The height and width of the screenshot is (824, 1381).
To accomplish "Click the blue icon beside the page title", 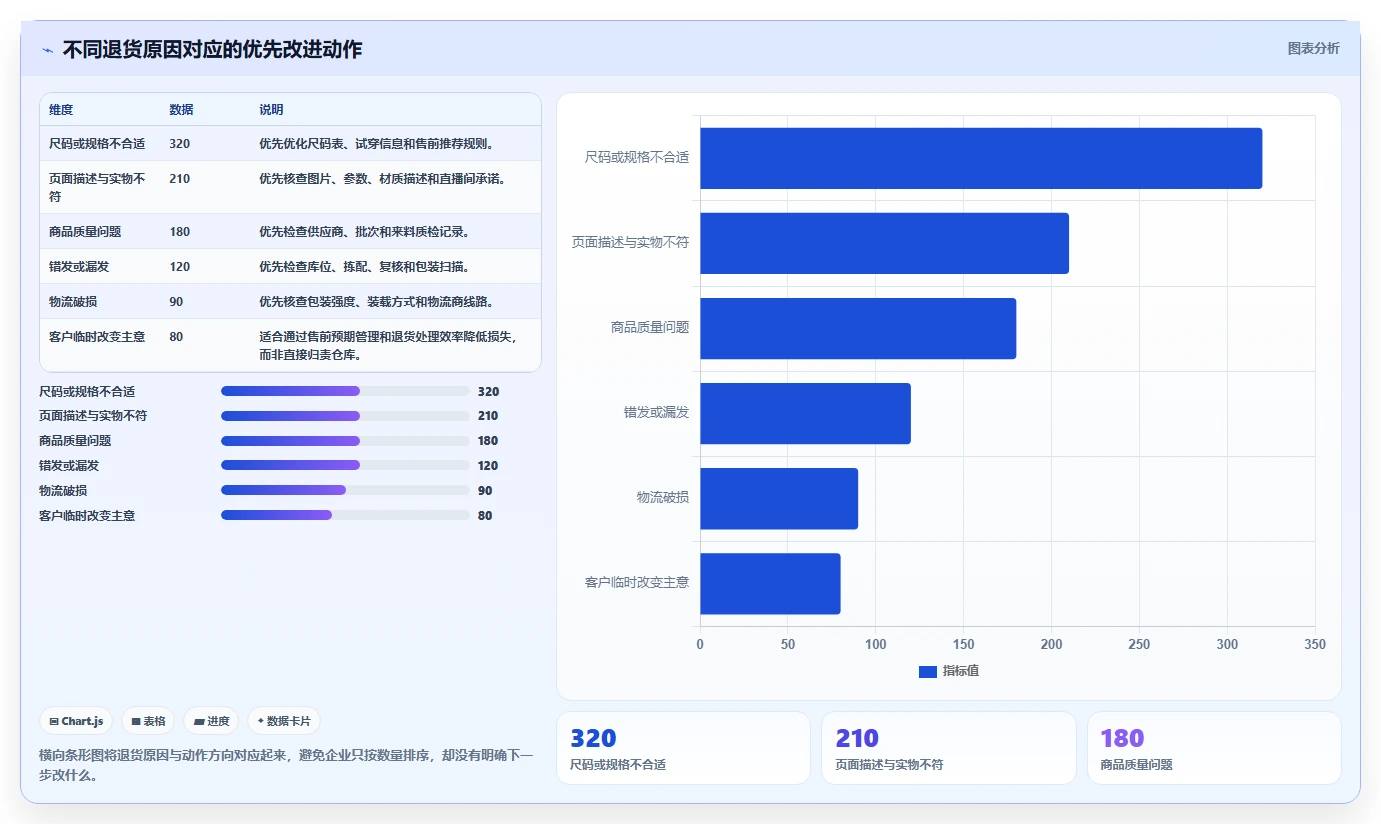I will click(x=47, y=50).
